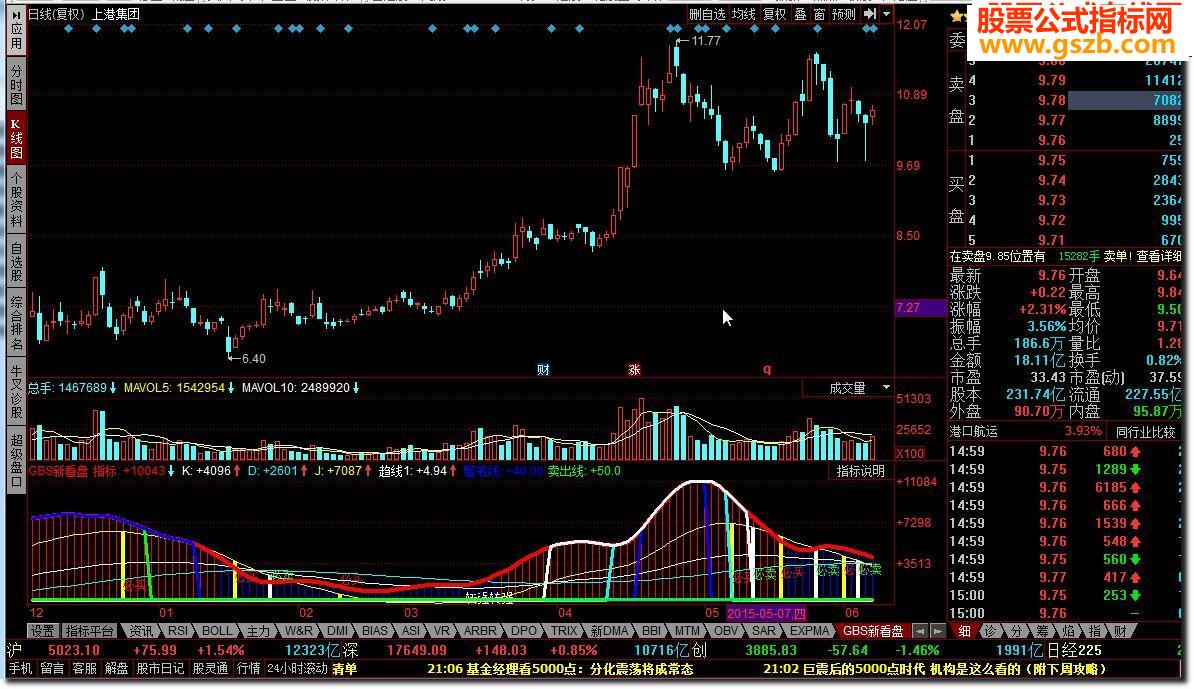
Task: Toggle the 均线 moving average lines
Action: [743, 14]
